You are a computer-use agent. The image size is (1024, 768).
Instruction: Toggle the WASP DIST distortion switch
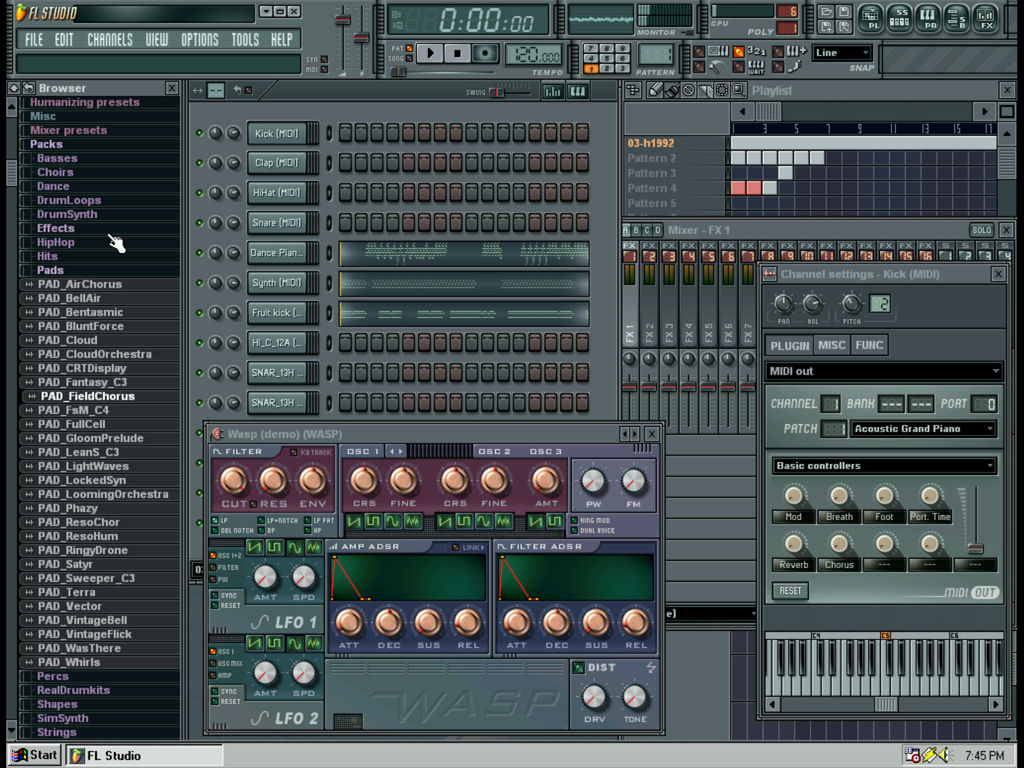[579, 667]
